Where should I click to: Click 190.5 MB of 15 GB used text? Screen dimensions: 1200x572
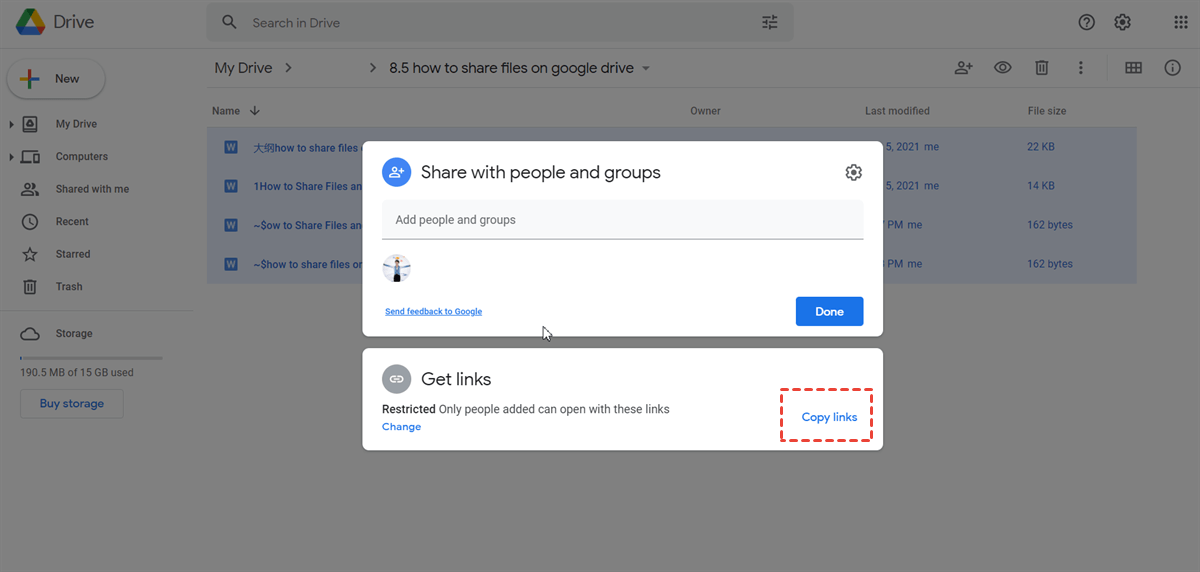(77, 373)
